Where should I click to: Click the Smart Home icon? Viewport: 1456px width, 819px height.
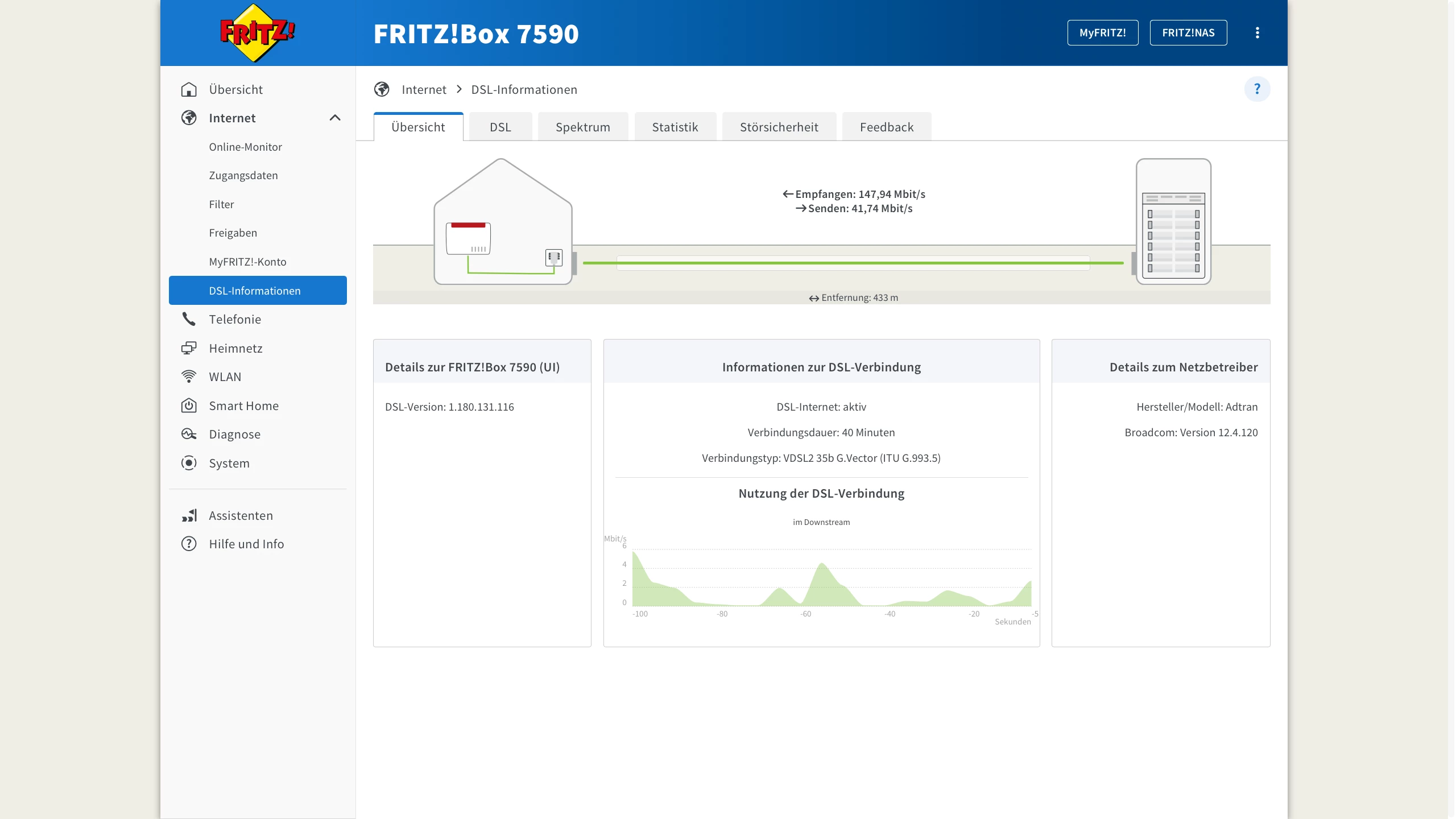point(189,406)
